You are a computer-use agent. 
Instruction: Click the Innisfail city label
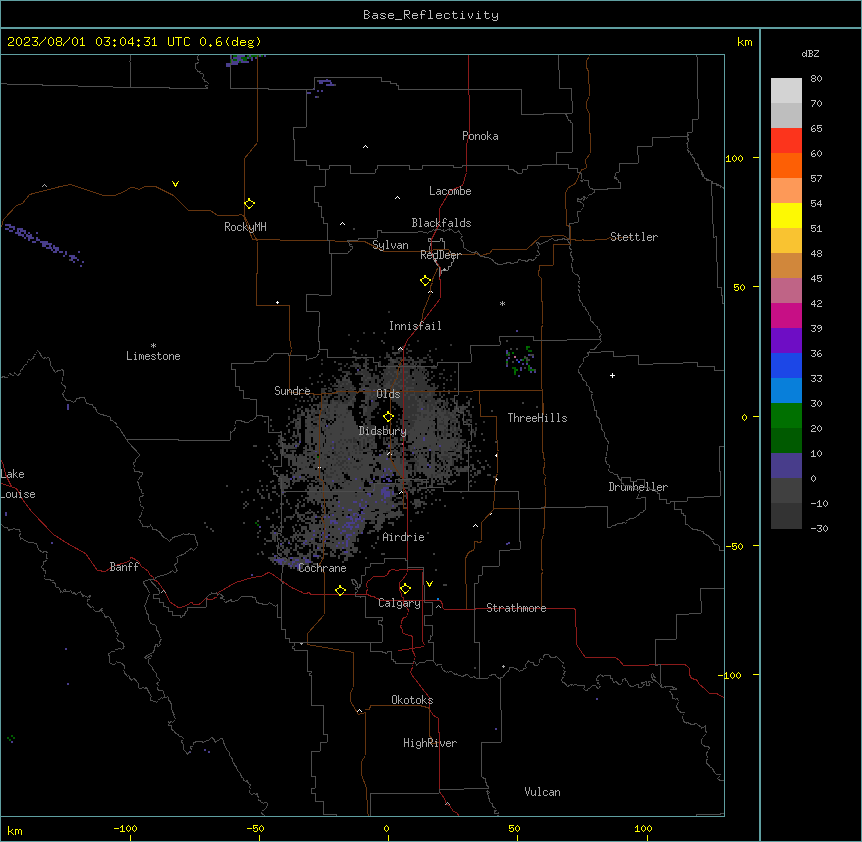pos(415,326)
